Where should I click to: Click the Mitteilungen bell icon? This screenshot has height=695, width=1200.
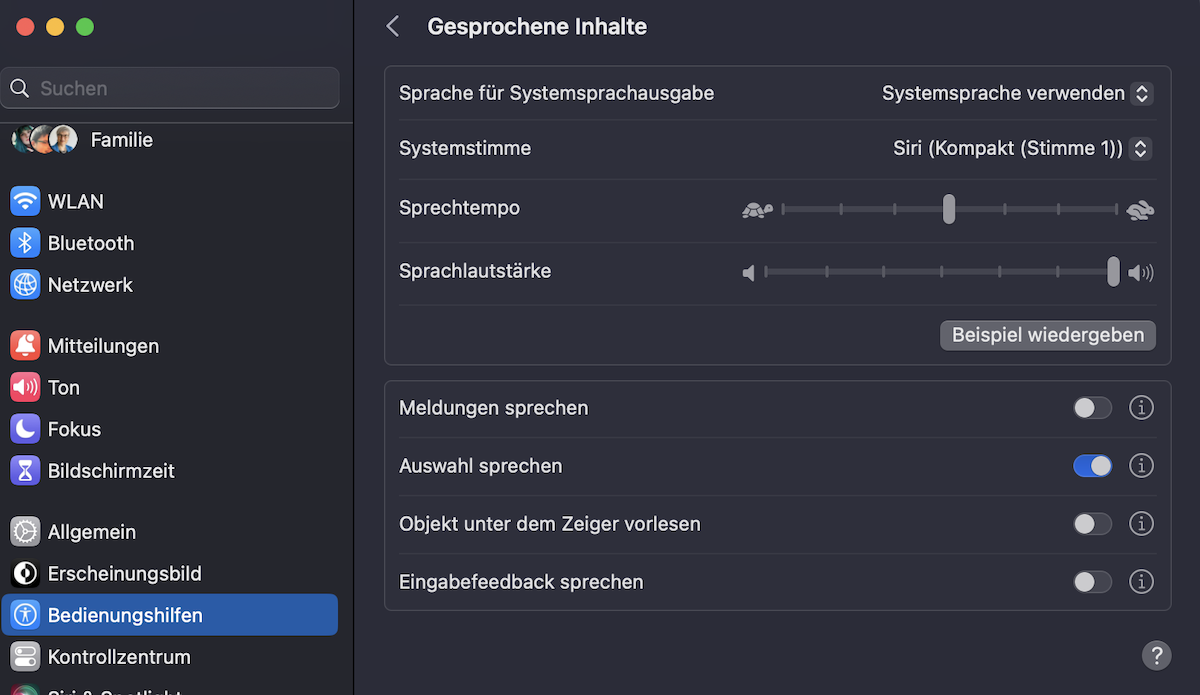[x=25, y=346]
